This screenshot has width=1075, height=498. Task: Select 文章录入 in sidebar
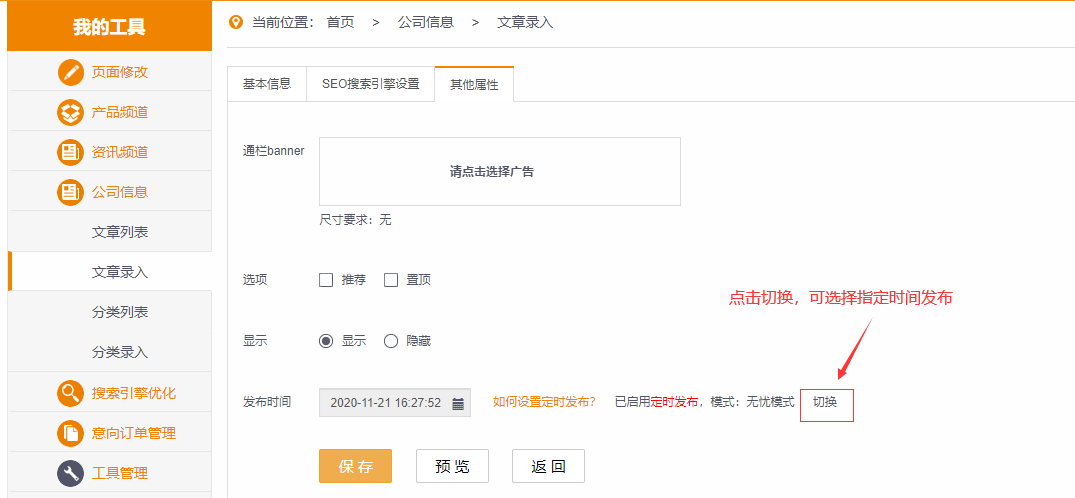[x=110, y=272]
